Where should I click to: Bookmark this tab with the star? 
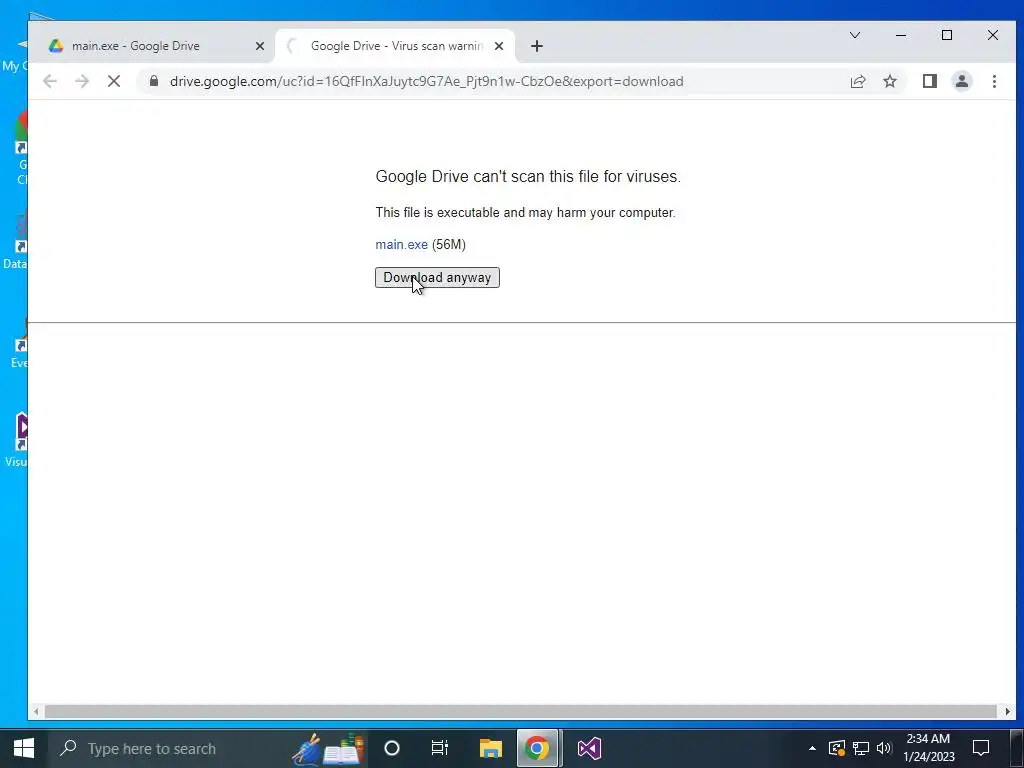tap(889, 81)
